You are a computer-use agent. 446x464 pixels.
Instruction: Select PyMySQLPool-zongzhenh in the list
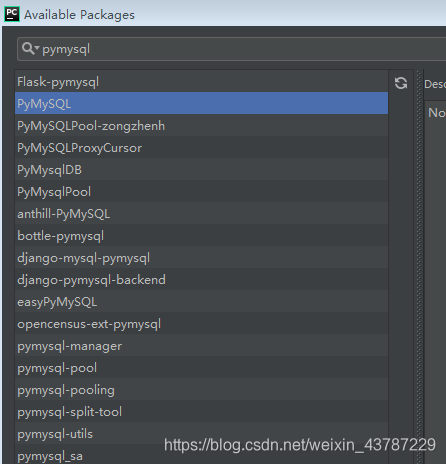(x=201, y=125)
